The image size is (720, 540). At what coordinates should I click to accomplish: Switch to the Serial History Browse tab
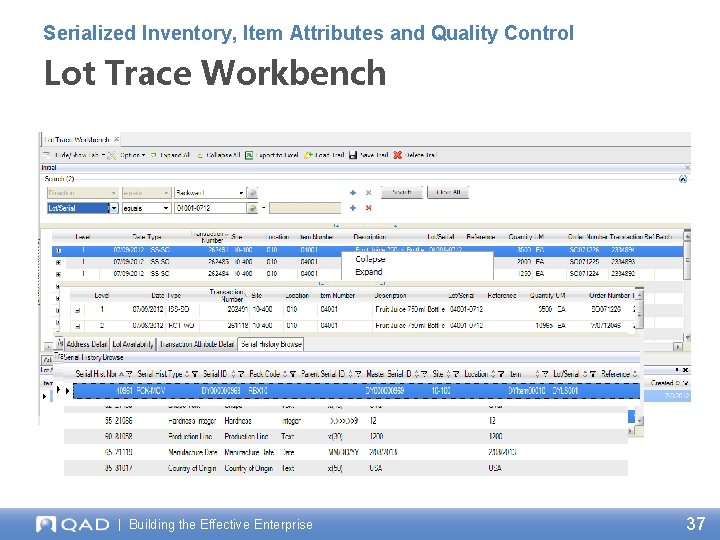[x=271, y=344]
